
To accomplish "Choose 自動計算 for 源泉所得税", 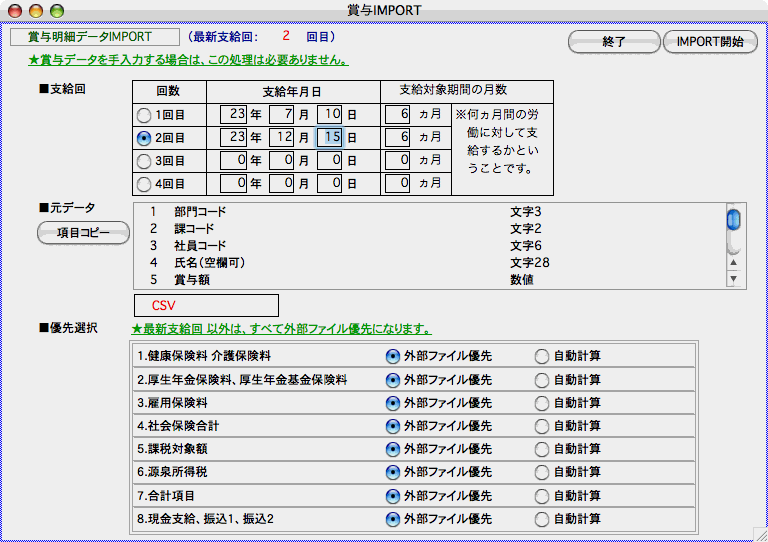I will (542, 471).
